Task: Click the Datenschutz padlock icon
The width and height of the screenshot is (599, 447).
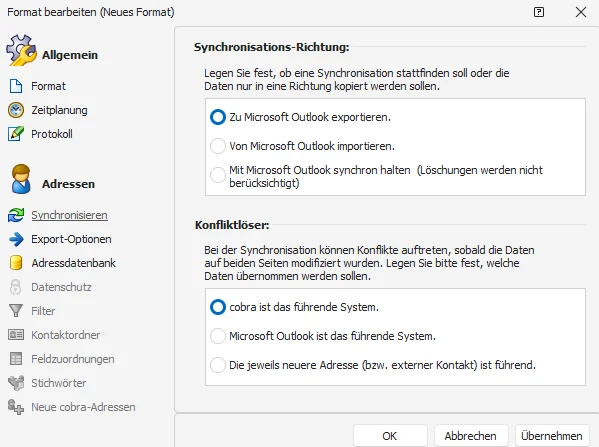Action: tap(16, 287)
